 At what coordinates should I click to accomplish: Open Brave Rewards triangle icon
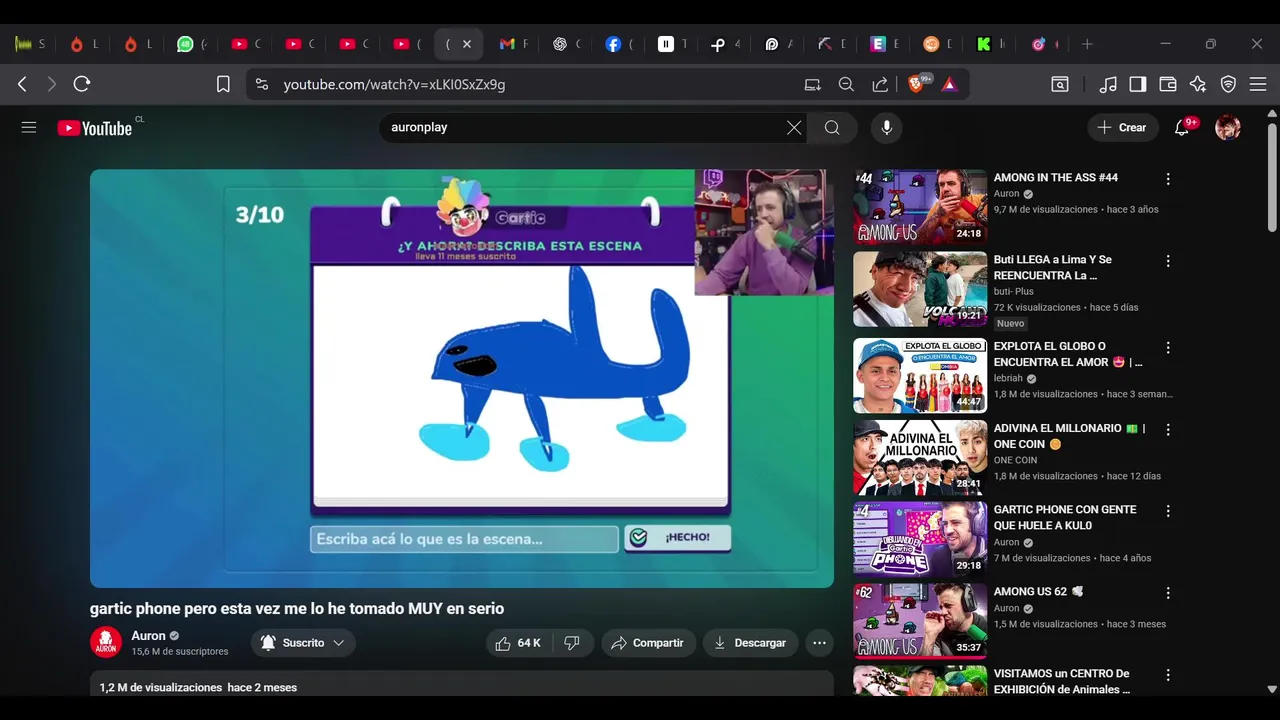950,85
